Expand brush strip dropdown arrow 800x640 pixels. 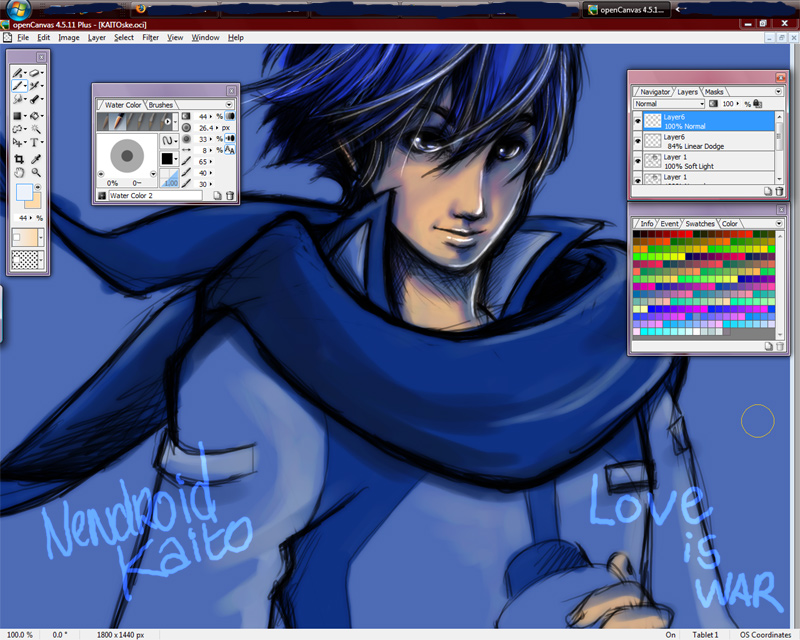point(175,121)
